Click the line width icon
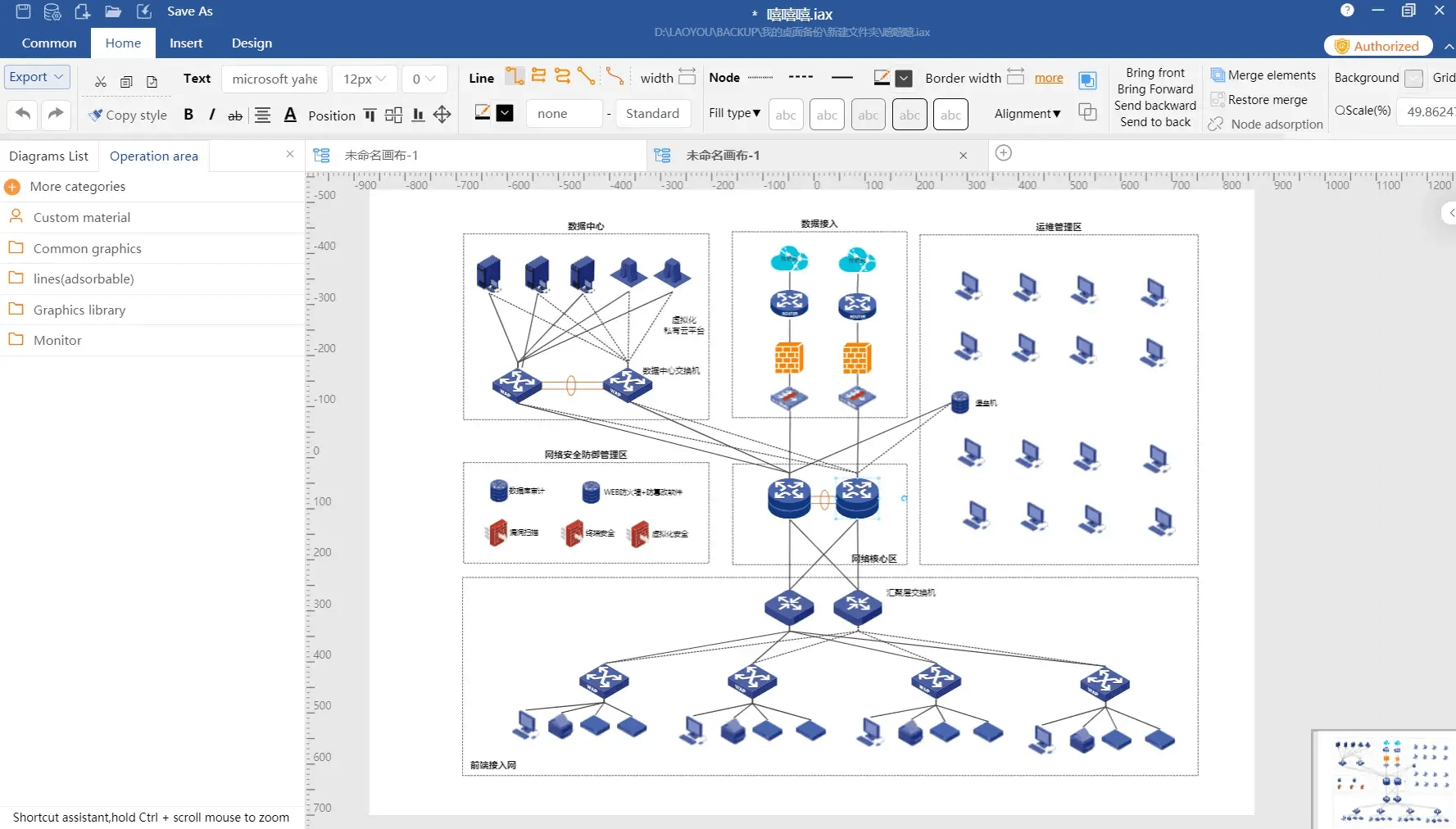Viewport: 1456px width, 829px height. 687,77
